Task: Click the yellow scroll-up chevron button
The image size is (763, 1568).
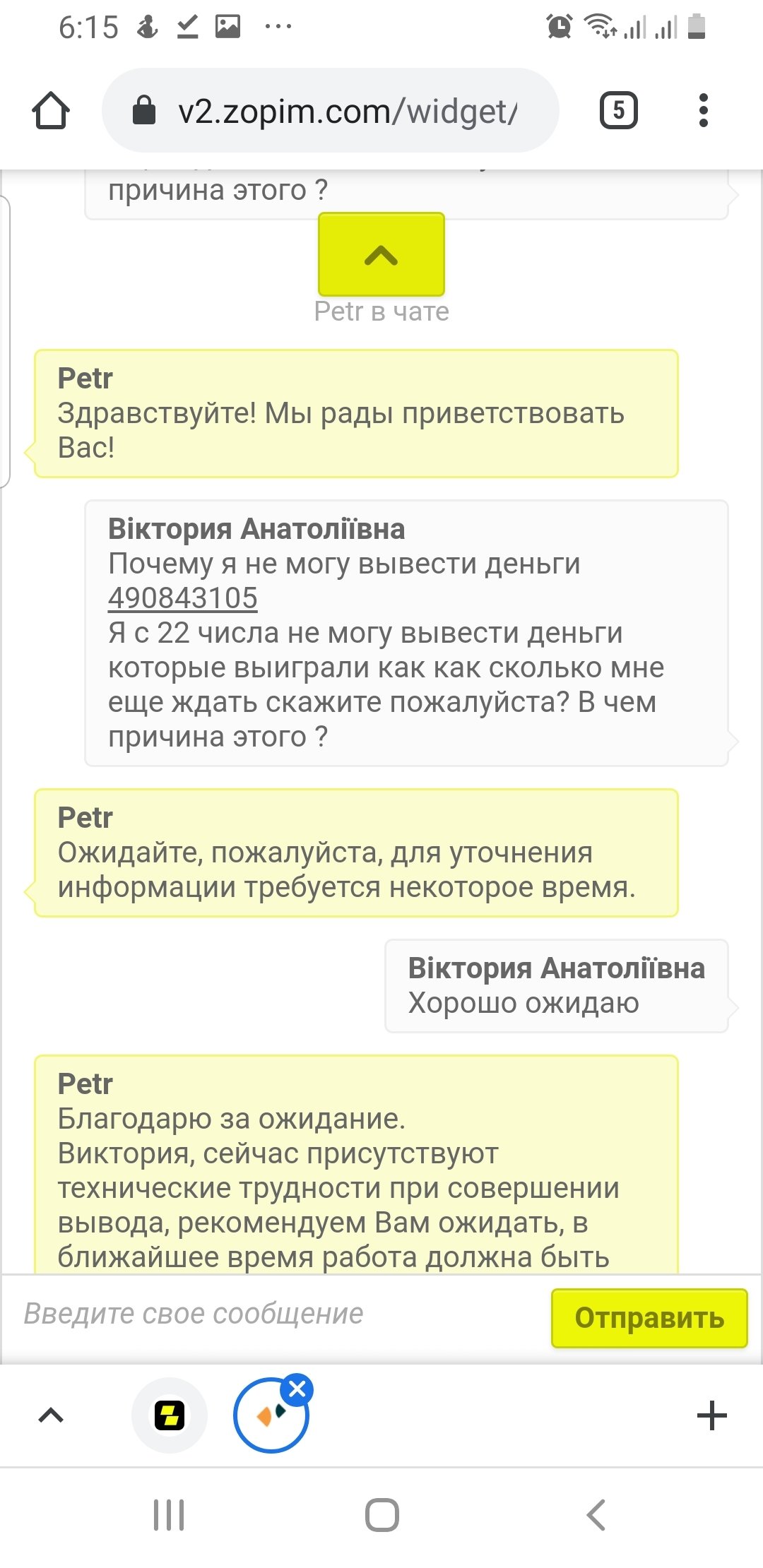Action: (381, 254)
